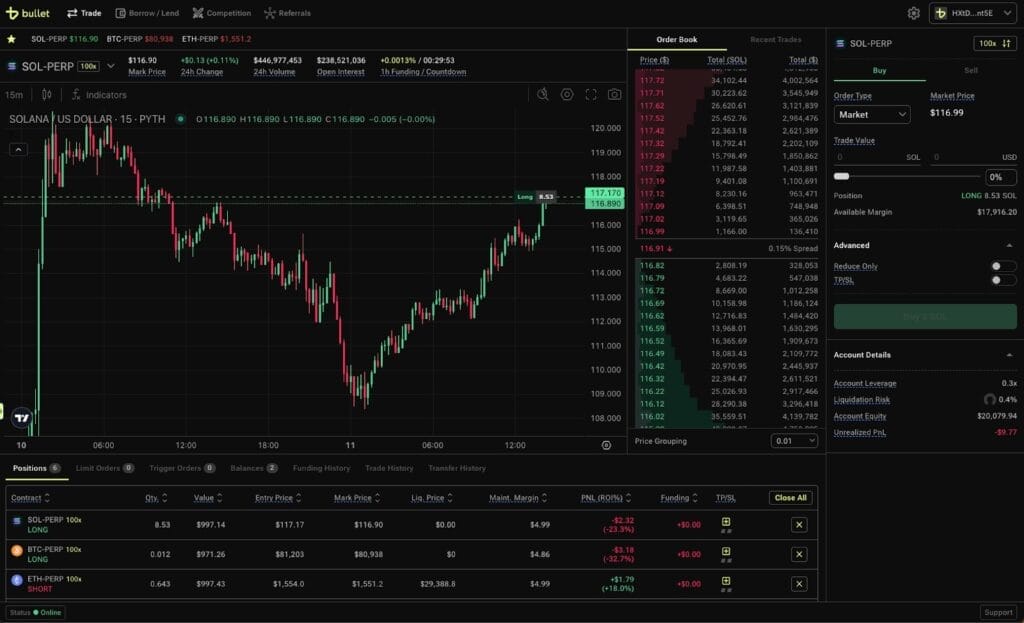Open the Trade History tab
1024x623 pixels.
click(388, 468)
